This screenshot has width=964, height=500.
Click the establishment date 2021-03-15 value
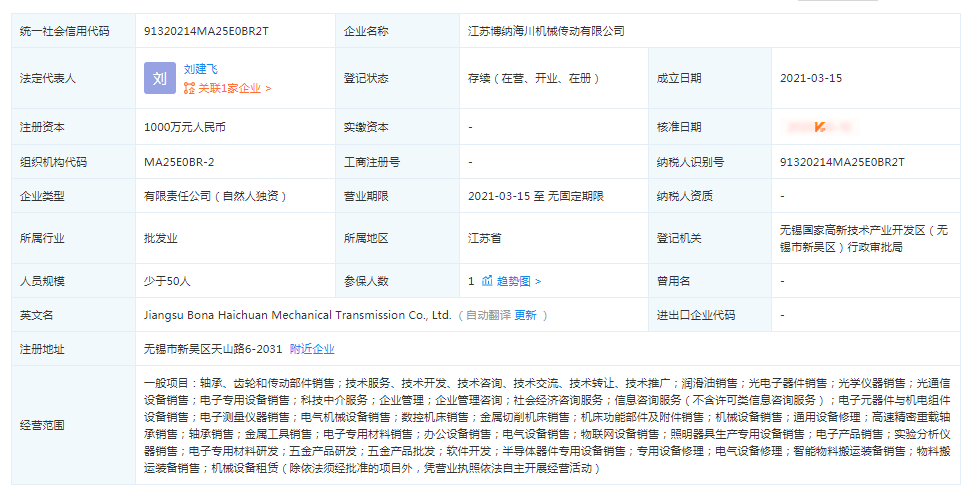click(811, 78)
